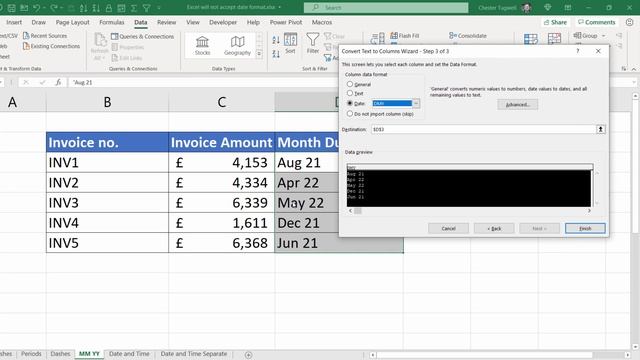
Task: Click the Finish button in the wizard
Action: pyautogui.click(x=585, y=229)
